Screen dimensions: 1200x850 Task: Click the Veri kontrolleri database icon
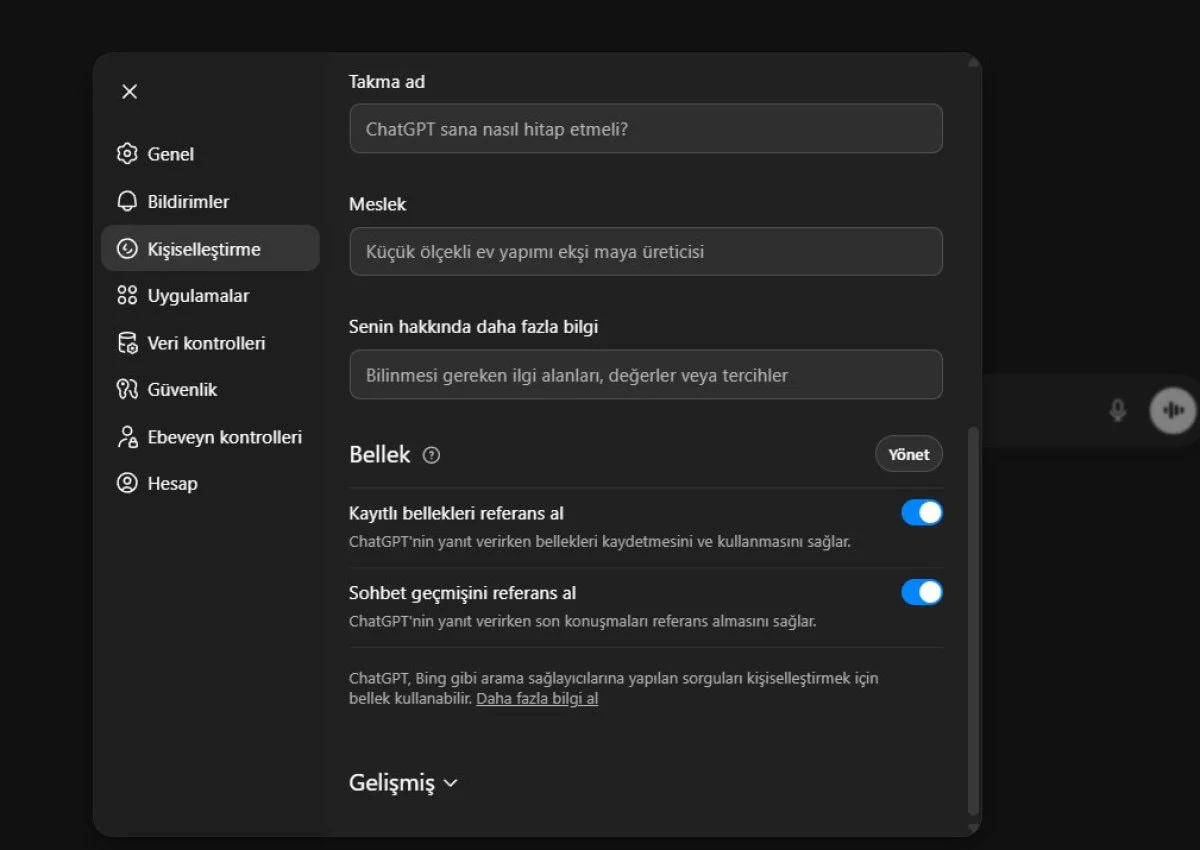coord(126,342)
